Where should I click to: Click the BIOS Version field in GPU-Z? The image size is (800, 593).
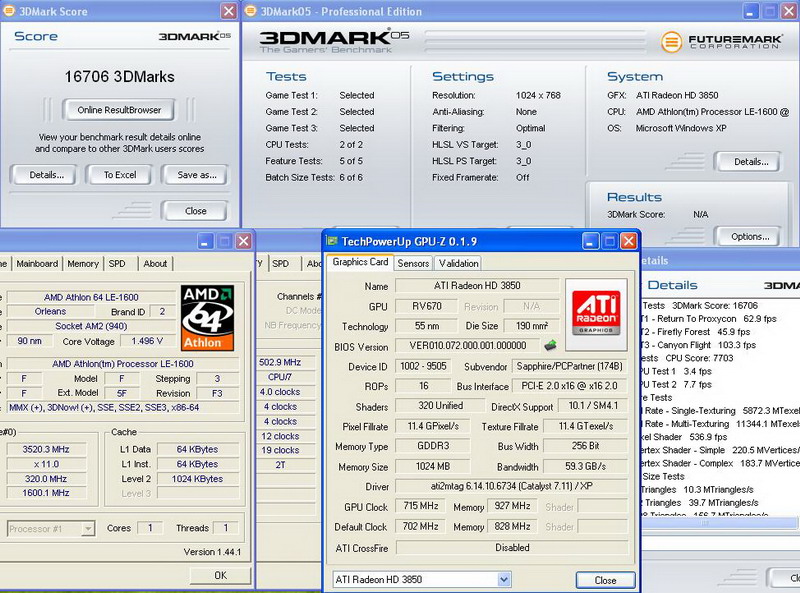[x=467, y=346]
